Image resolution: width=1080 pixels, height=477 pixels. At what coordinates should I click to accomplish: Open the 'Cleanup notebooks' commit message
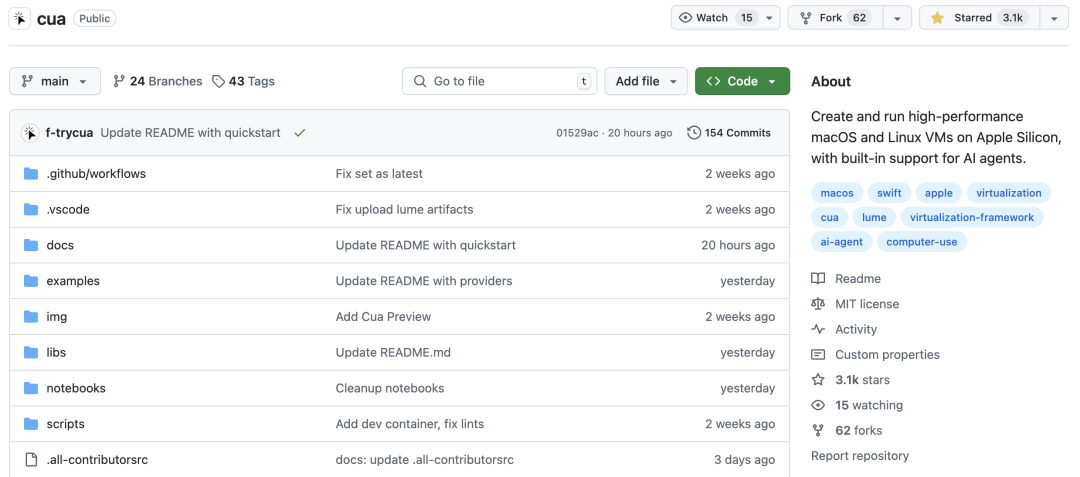coord(390,388)
